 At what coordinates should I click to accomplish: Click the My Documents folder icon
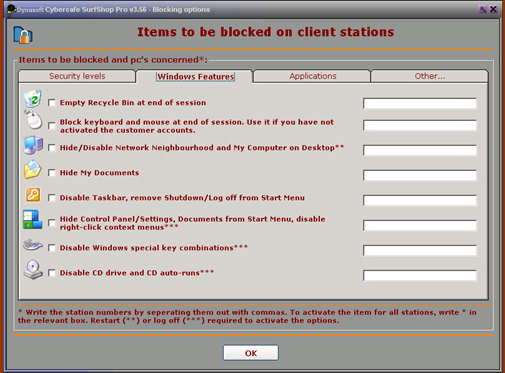point(33,170)
